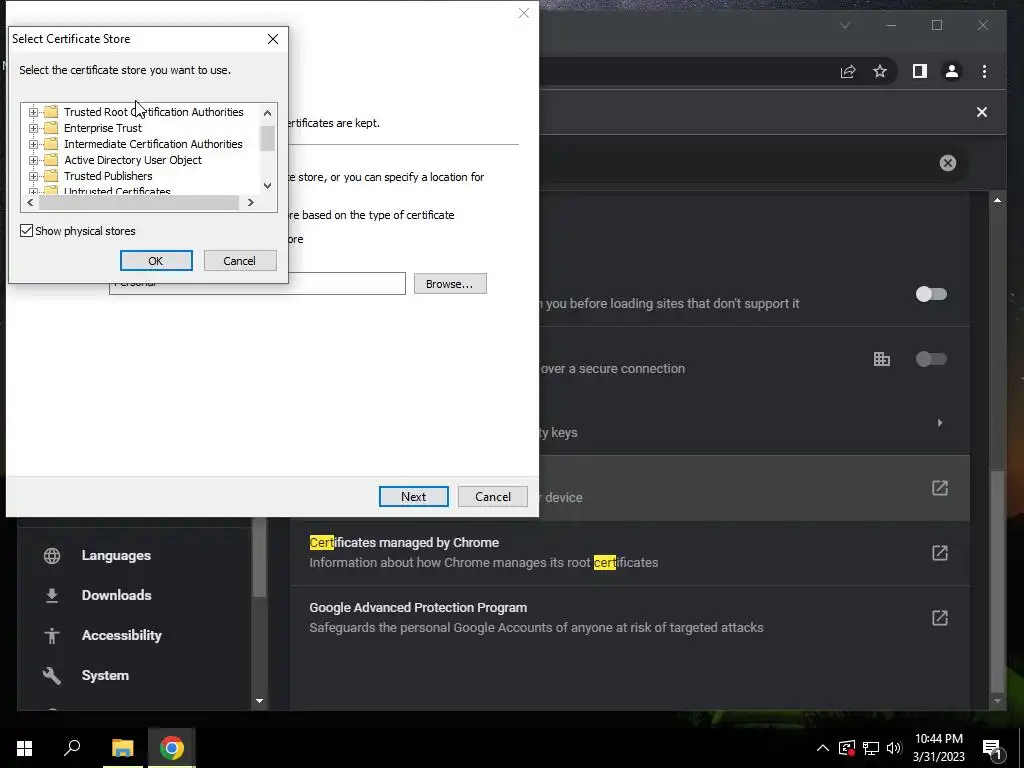
Task: Open the Windows Start menu
Action: 24,748
